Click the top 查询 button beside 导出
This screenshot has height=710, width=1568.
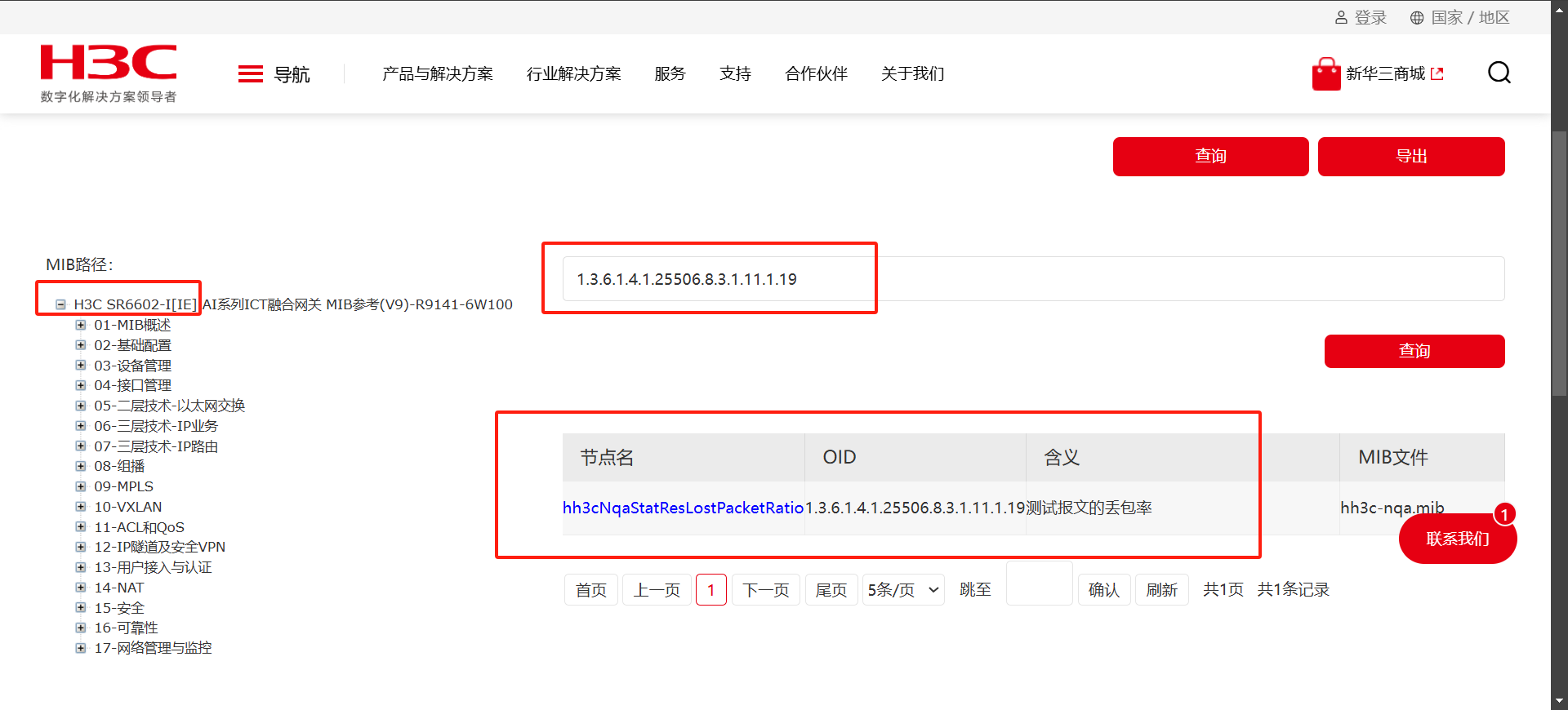pos(1210,157)
